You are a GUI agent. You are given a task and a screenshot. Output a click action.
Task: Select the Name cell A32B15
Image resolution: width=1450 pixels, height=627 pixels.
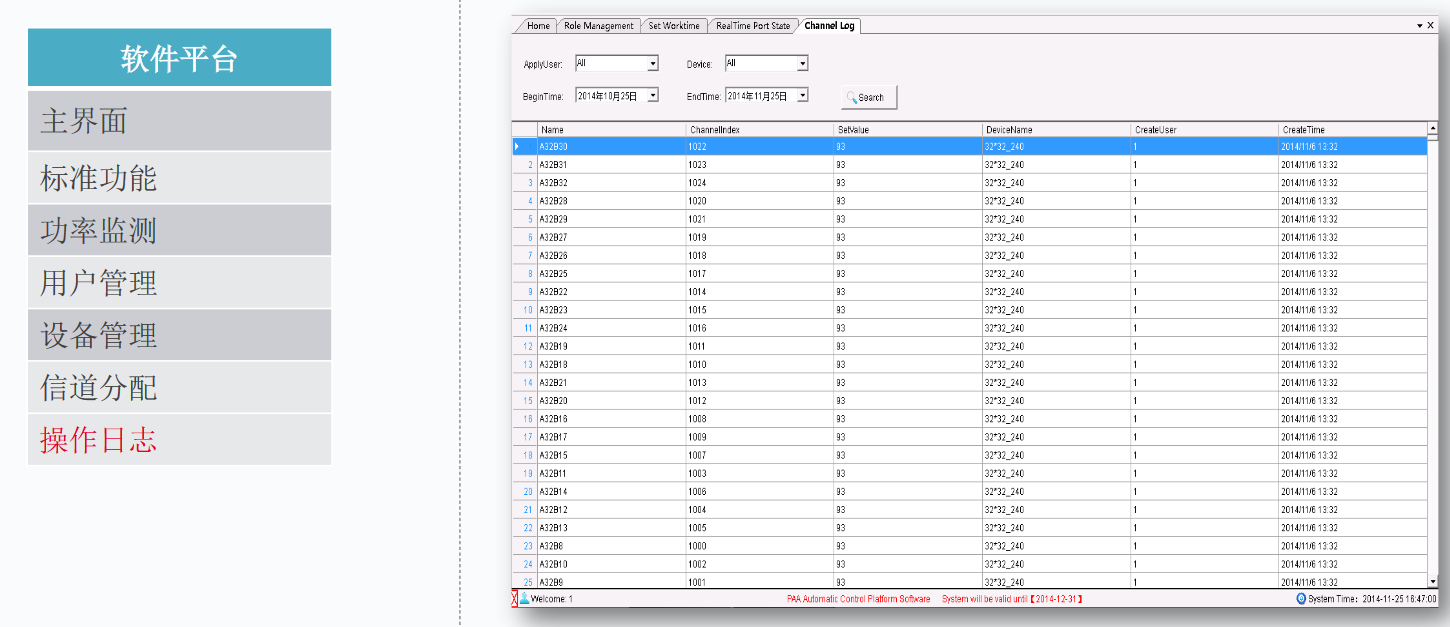click(612, 455)
